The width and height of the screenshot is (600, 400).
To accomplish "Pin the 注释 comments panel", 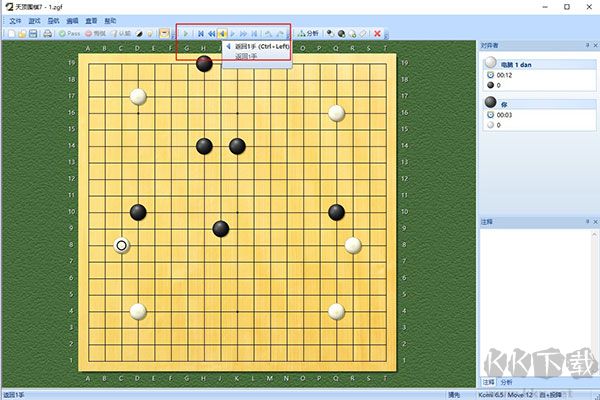I will tap(587, 222).
